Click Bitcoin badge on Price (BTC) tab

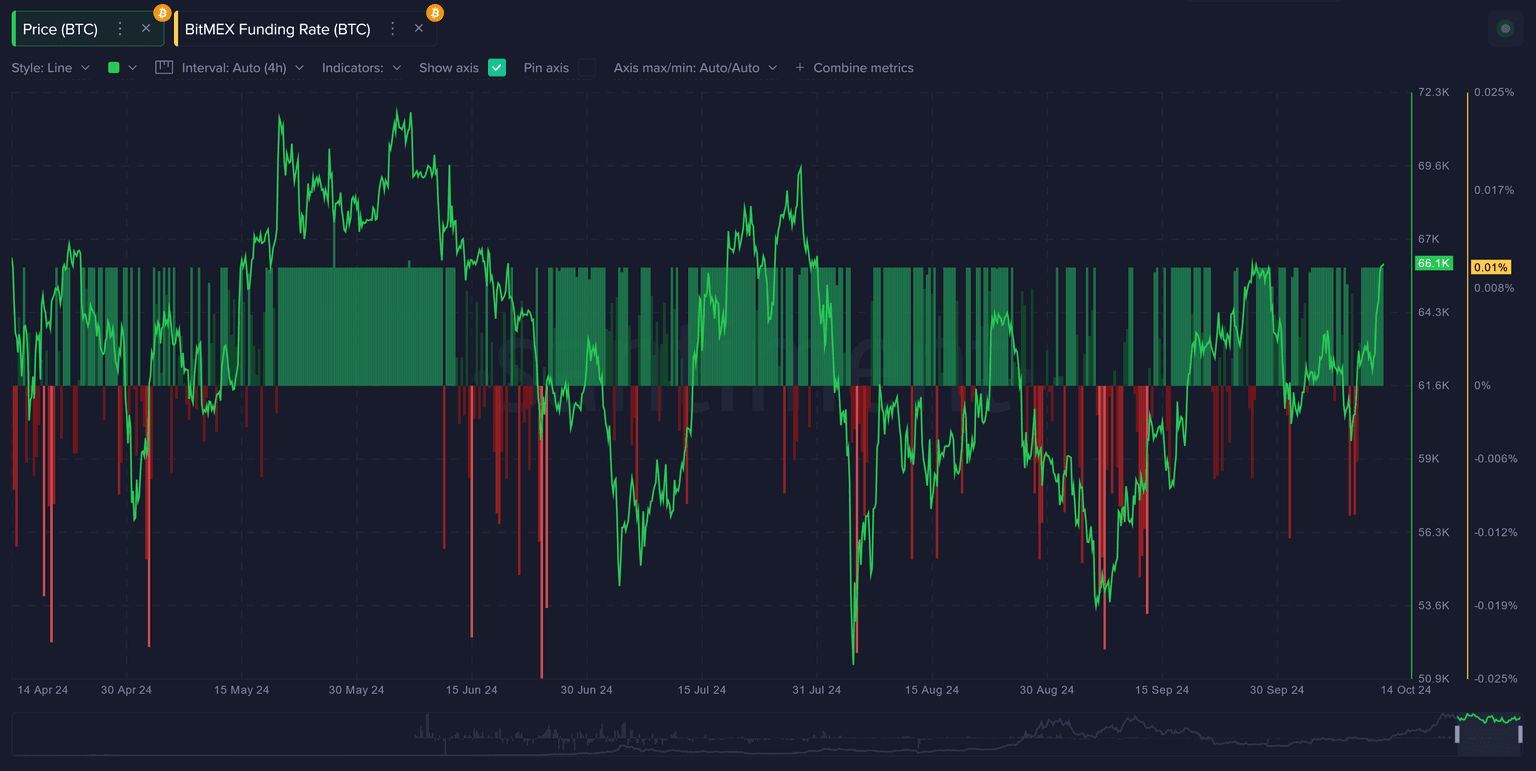coord(162,13)
